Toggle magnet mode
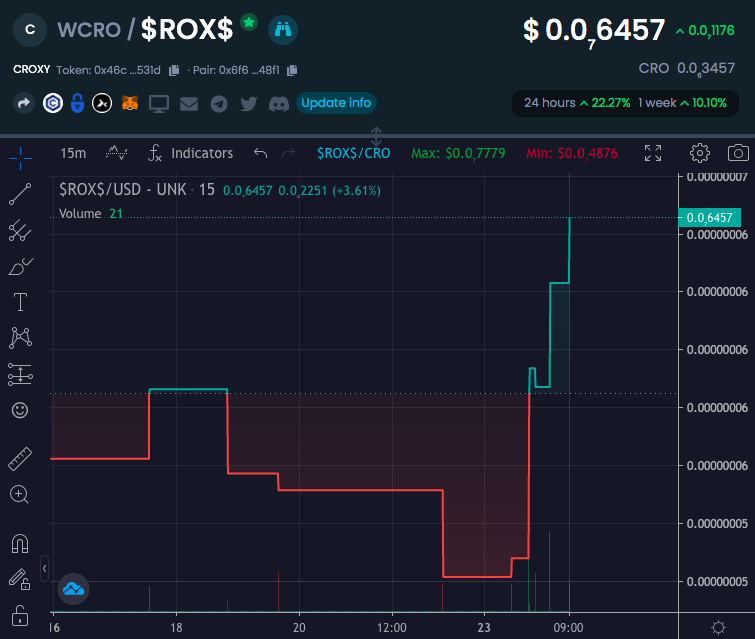 click(20, 544)
